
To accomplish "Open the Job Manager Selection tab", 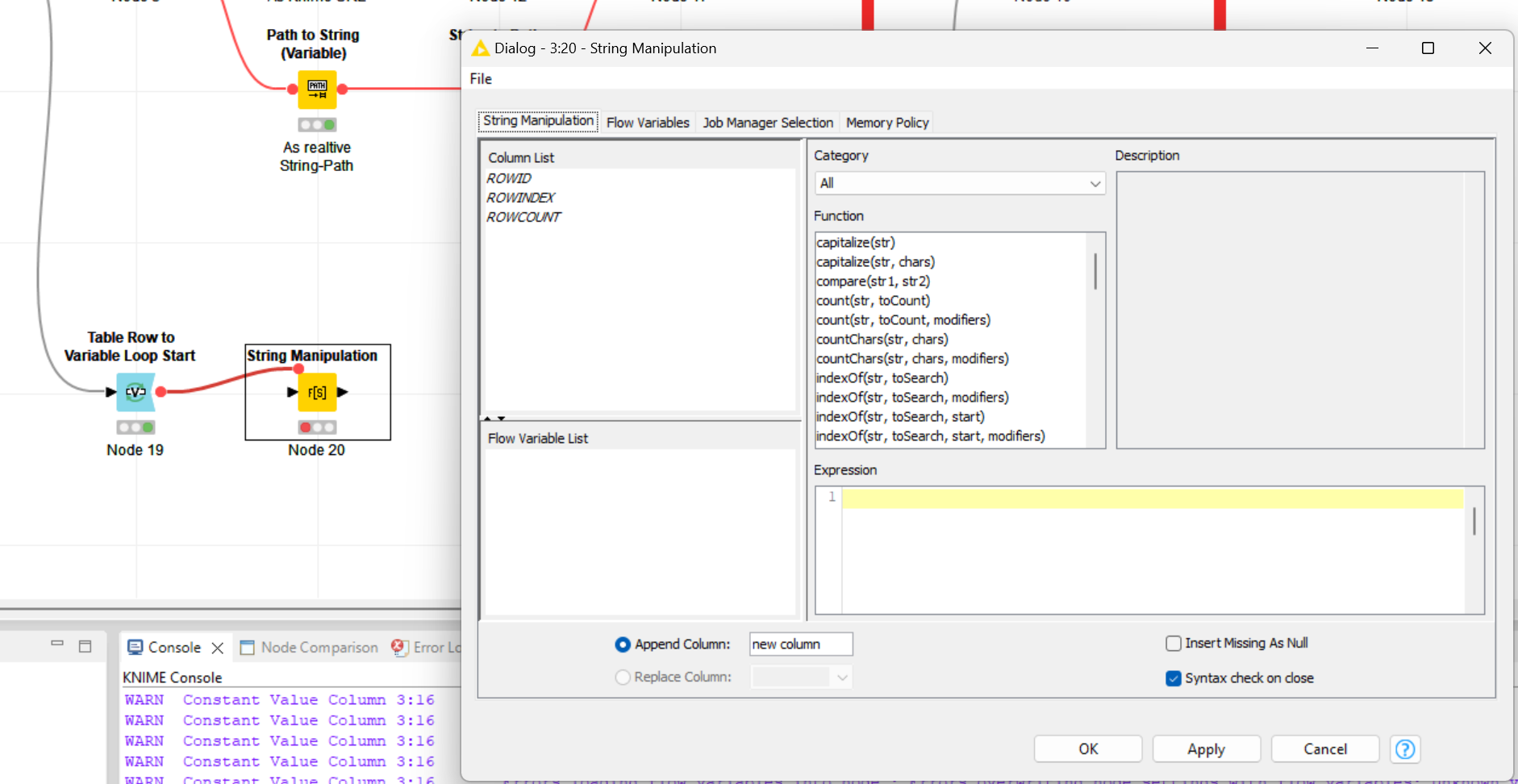I will pos(768,123).
